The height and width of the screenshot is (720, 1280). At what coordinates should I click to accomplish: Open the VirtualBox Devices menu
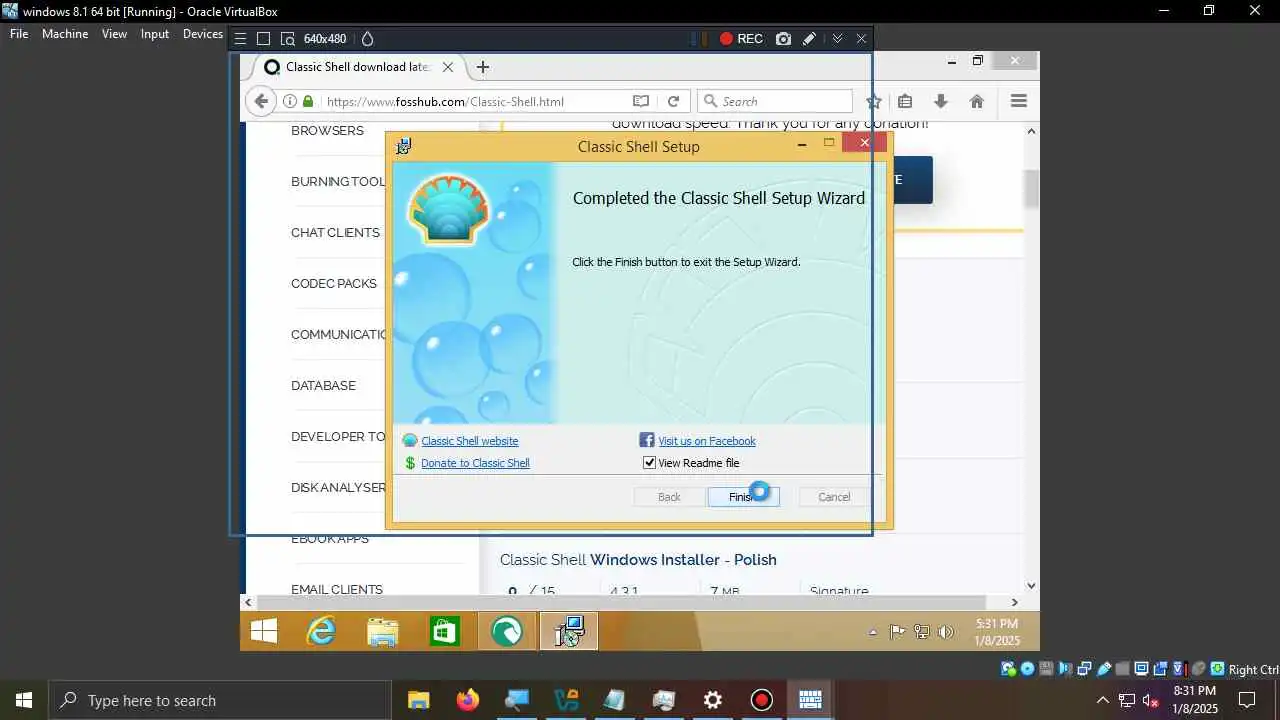tap(203, 34)
